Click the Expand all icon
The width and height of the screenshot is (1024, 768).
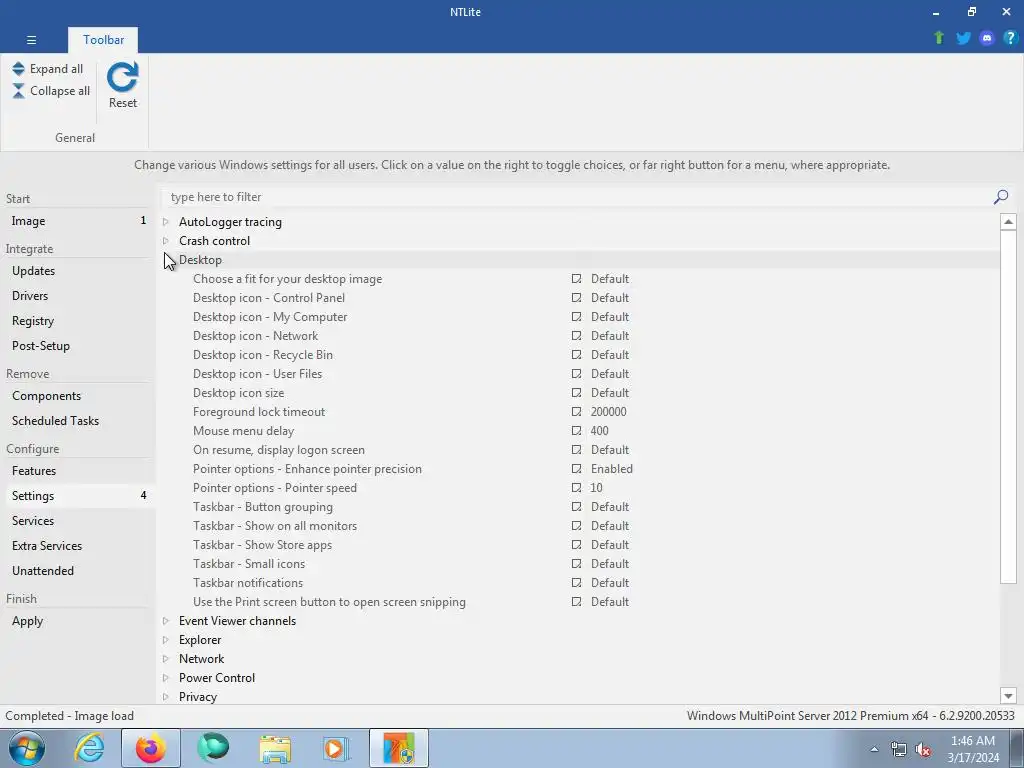[18, 69]
